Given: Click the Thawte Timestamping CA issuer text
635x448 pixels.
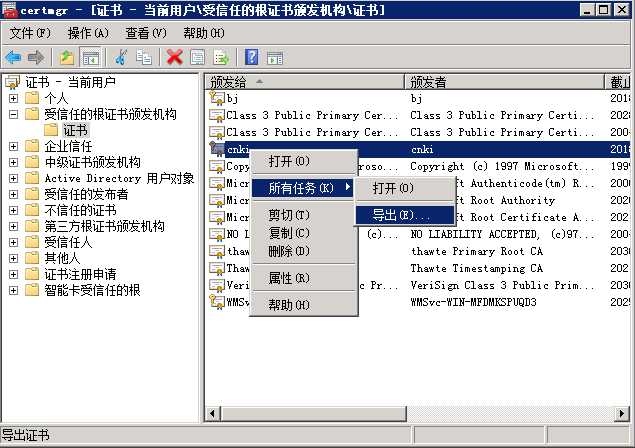Looking at the screenshot, I should click(477, 268).
